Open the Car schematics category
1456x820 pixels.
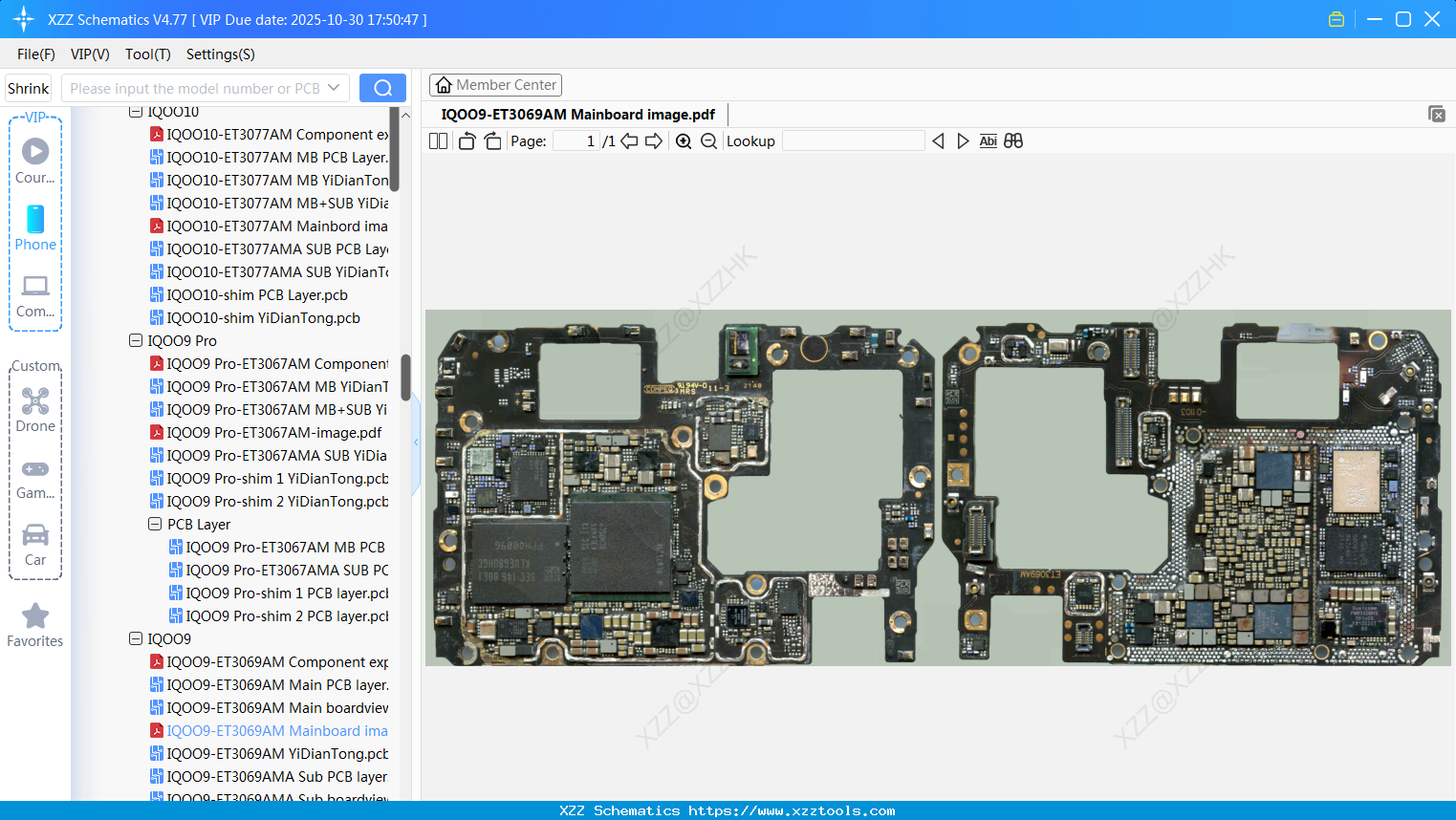35,543
